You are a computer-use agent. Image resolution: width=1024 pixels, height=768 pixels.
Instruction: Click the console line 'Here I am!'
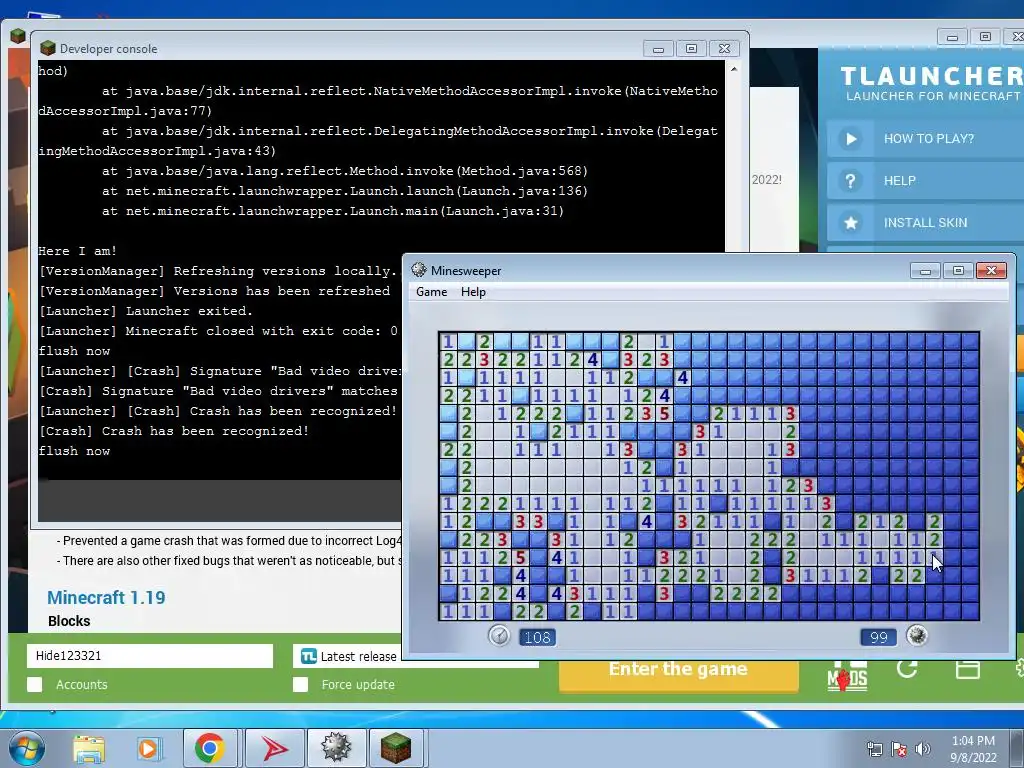coord(78,251)
